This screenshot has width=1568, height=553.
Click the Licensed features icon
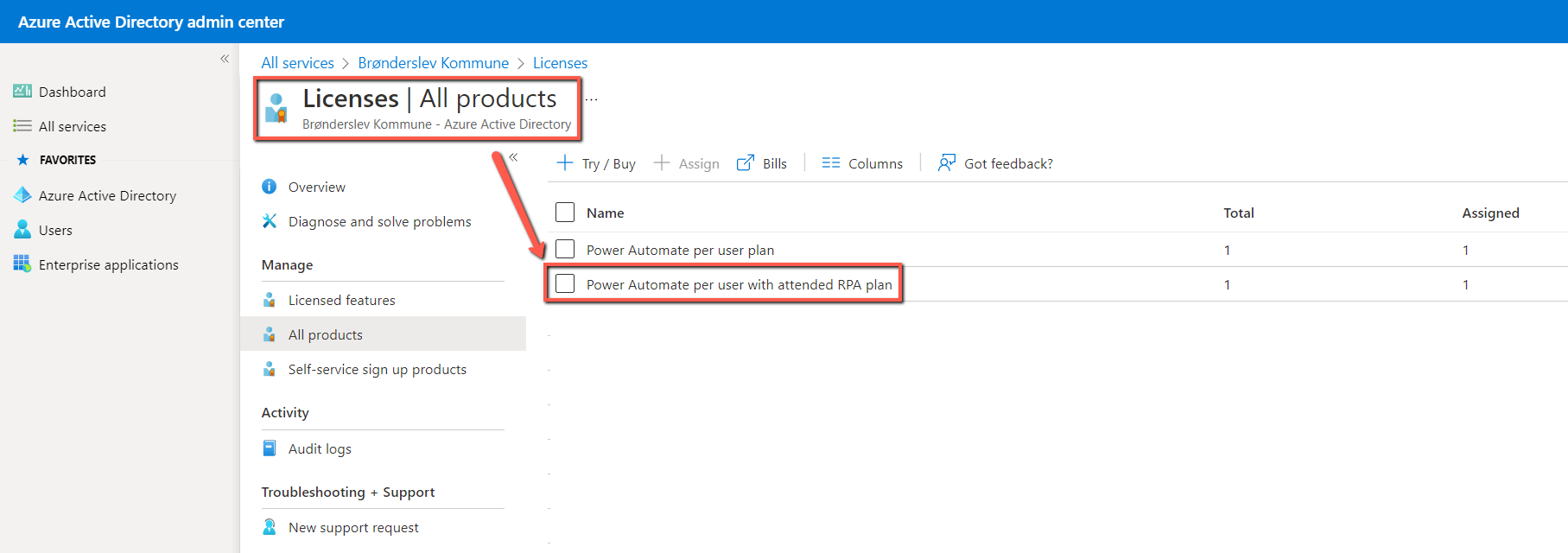pos(270,300)
